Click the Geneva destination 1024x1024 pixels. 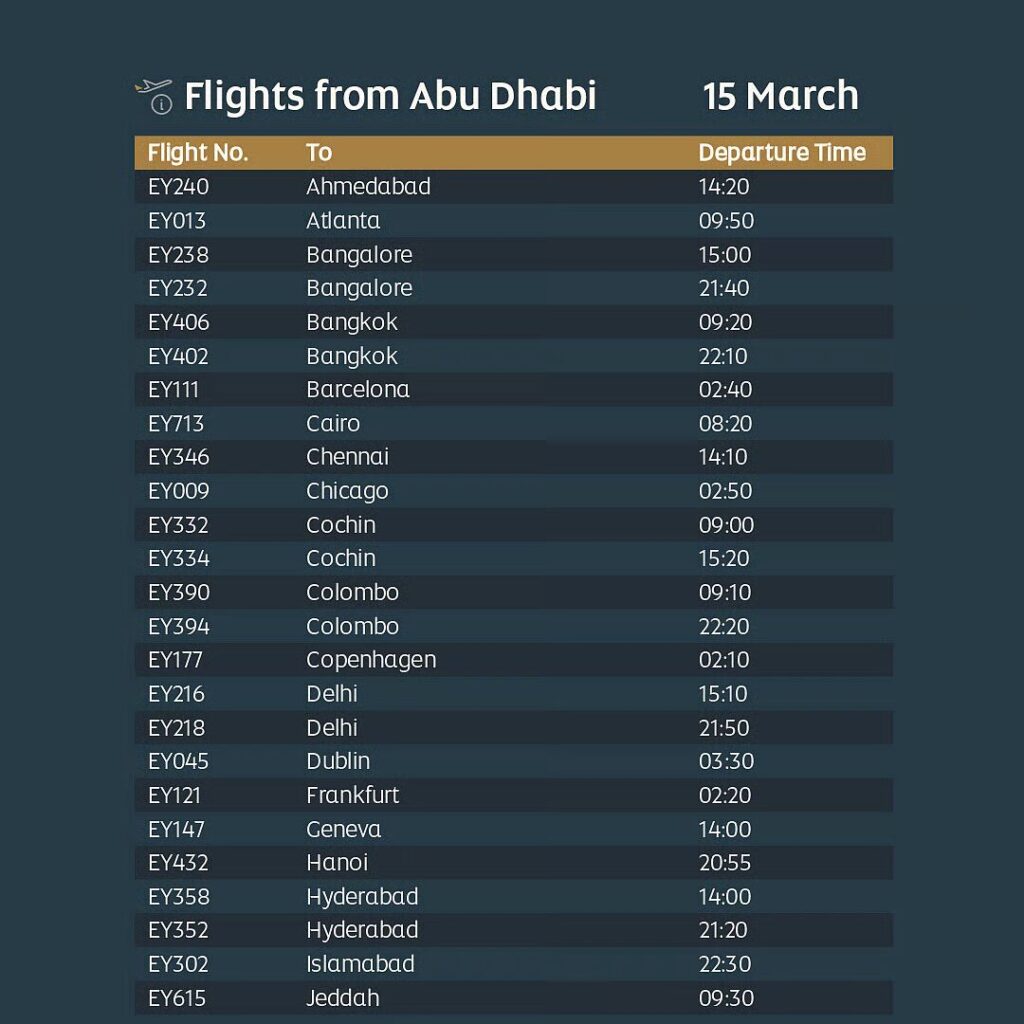(344, 829)
